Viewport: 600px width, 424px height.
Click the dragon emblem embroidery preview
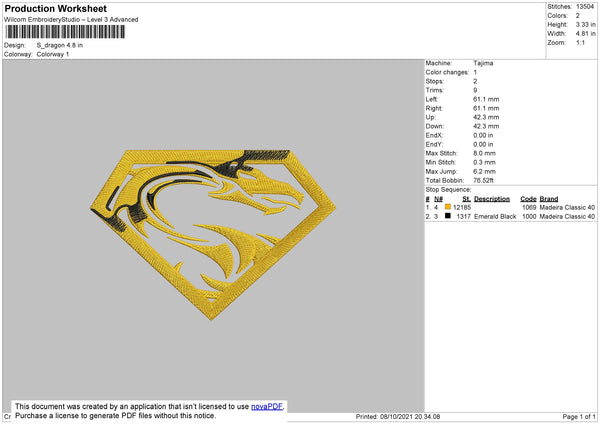point(213,234)
